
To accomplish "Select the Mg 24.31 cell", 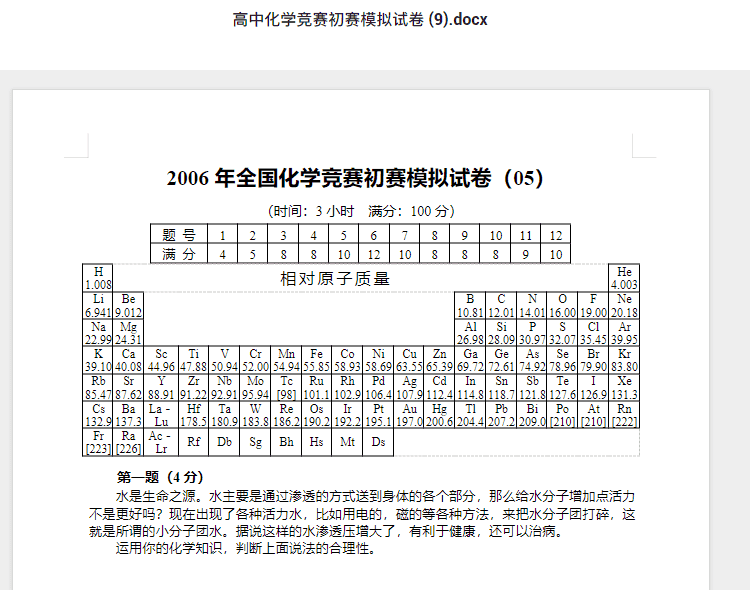I will click(128, 333).
